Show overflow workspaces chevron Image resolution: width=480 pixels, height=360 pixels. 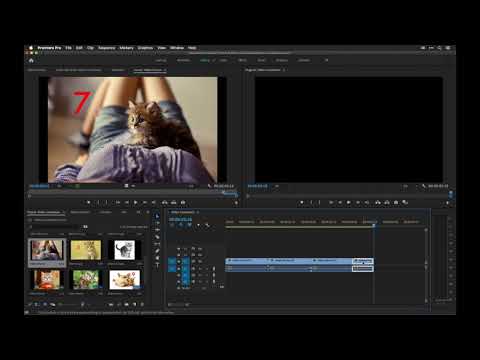coord(326,60)
